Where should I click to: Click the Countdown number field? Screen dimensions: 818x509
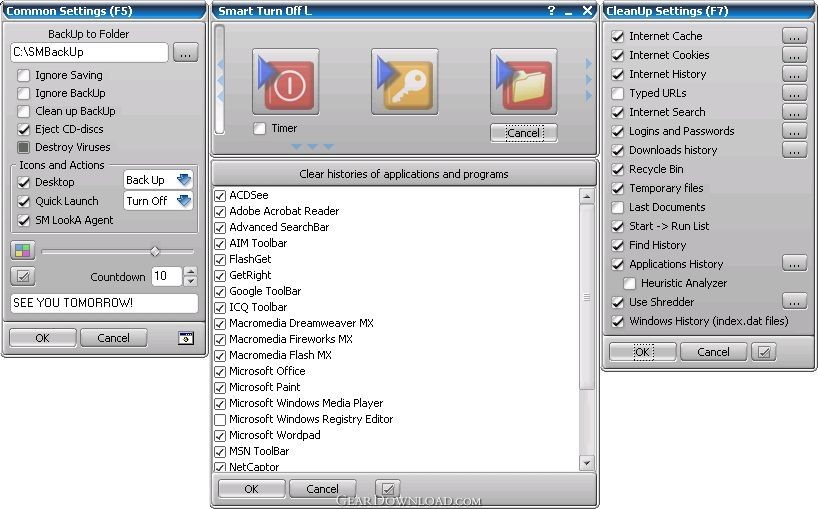(167, 276)
